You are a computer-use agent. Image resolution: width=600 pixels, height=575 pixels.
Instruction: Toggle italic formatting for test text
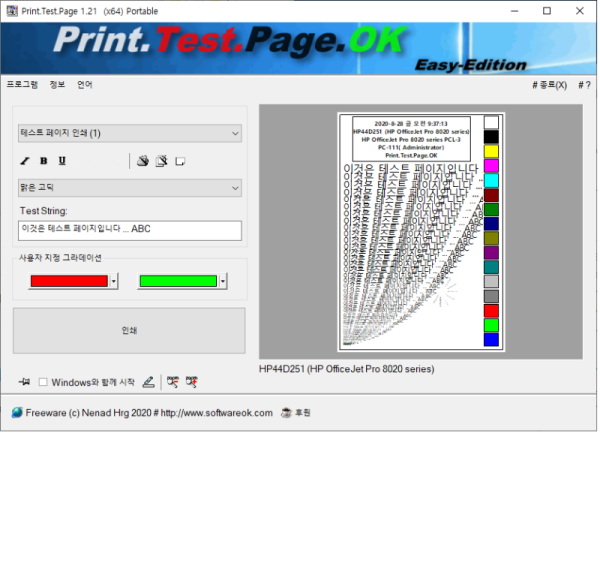coord(25,161)
